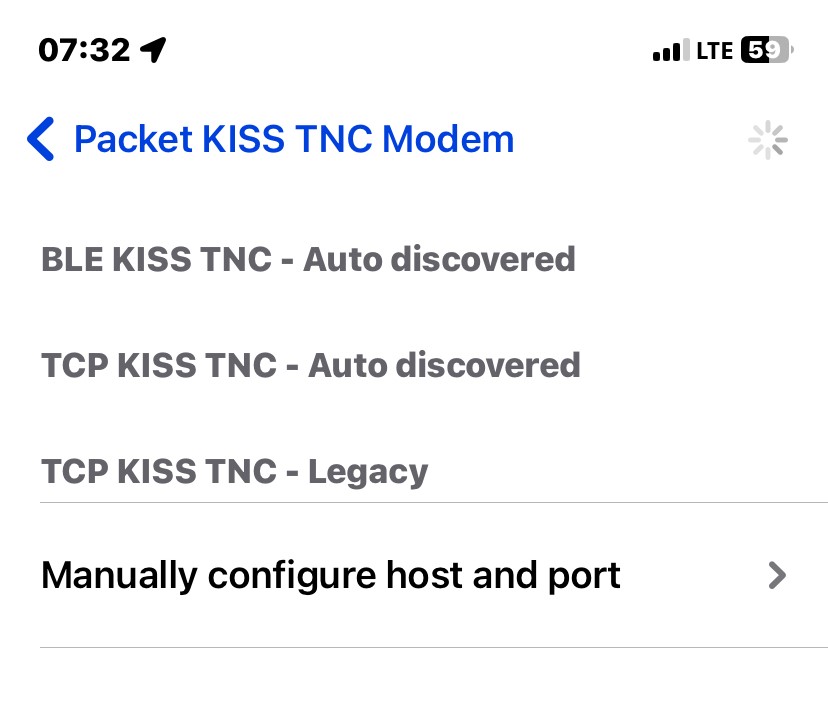This screenshot has width=828, height=701.
Task: Select the TCP KISS TNC Auto discovered header
Action: (310, 365)
